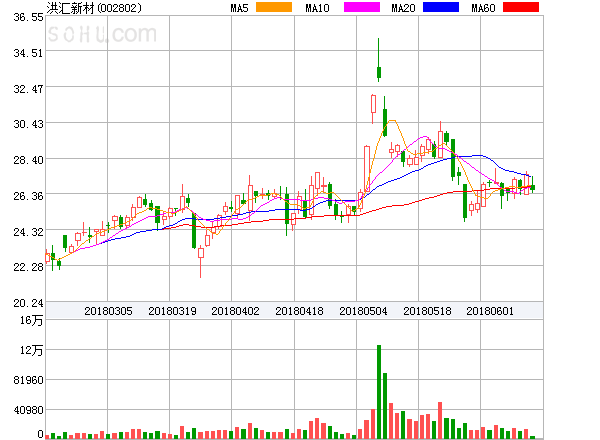
Task: Click the 20180402 date label
Action: click(x=235, y=311)
